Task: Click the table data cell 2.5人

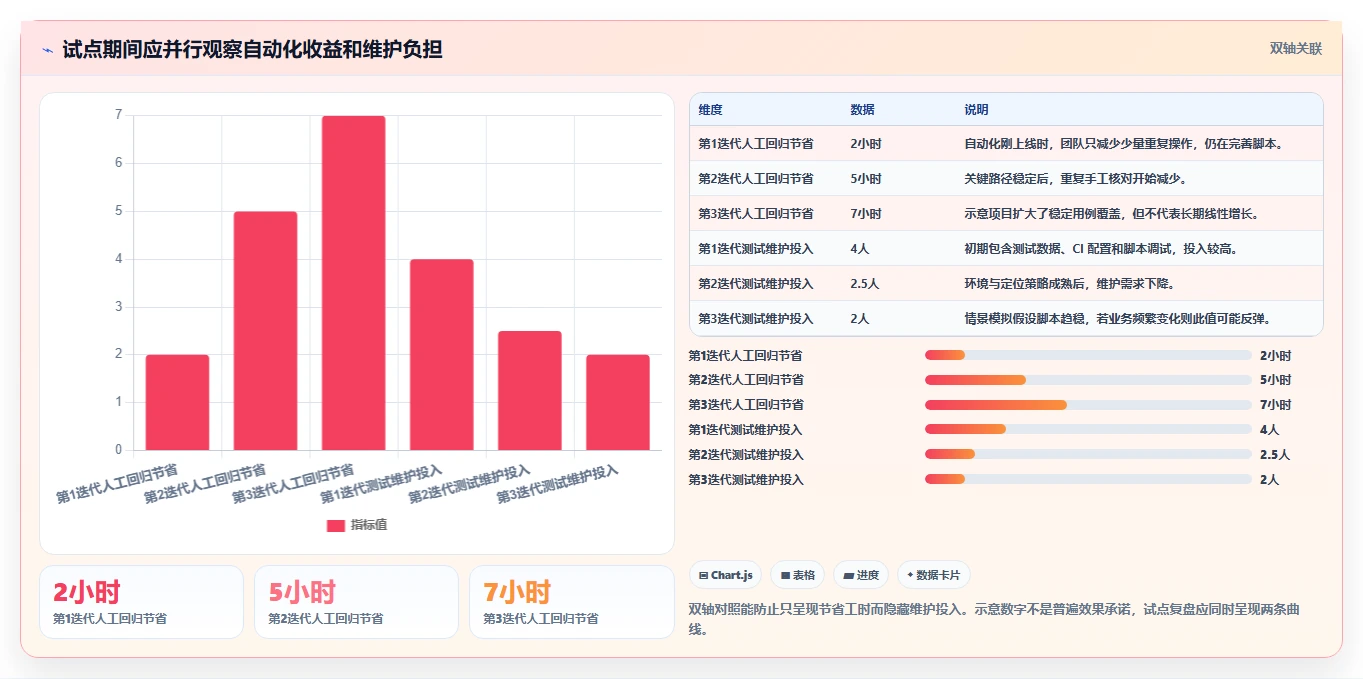Action: pos(864,284)
